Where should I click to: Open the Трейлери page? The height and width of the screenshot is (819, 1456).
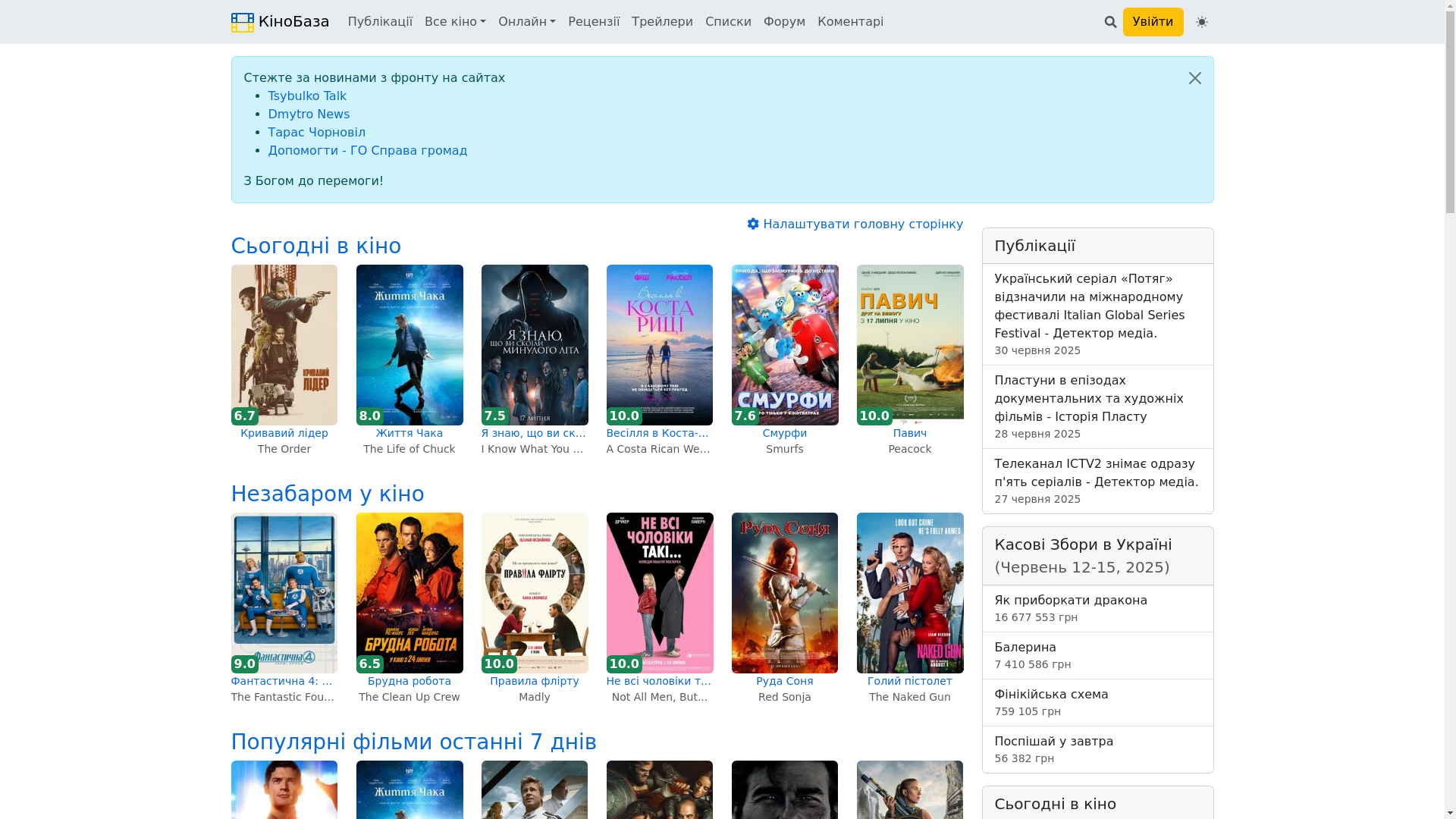tap(662, 22)
